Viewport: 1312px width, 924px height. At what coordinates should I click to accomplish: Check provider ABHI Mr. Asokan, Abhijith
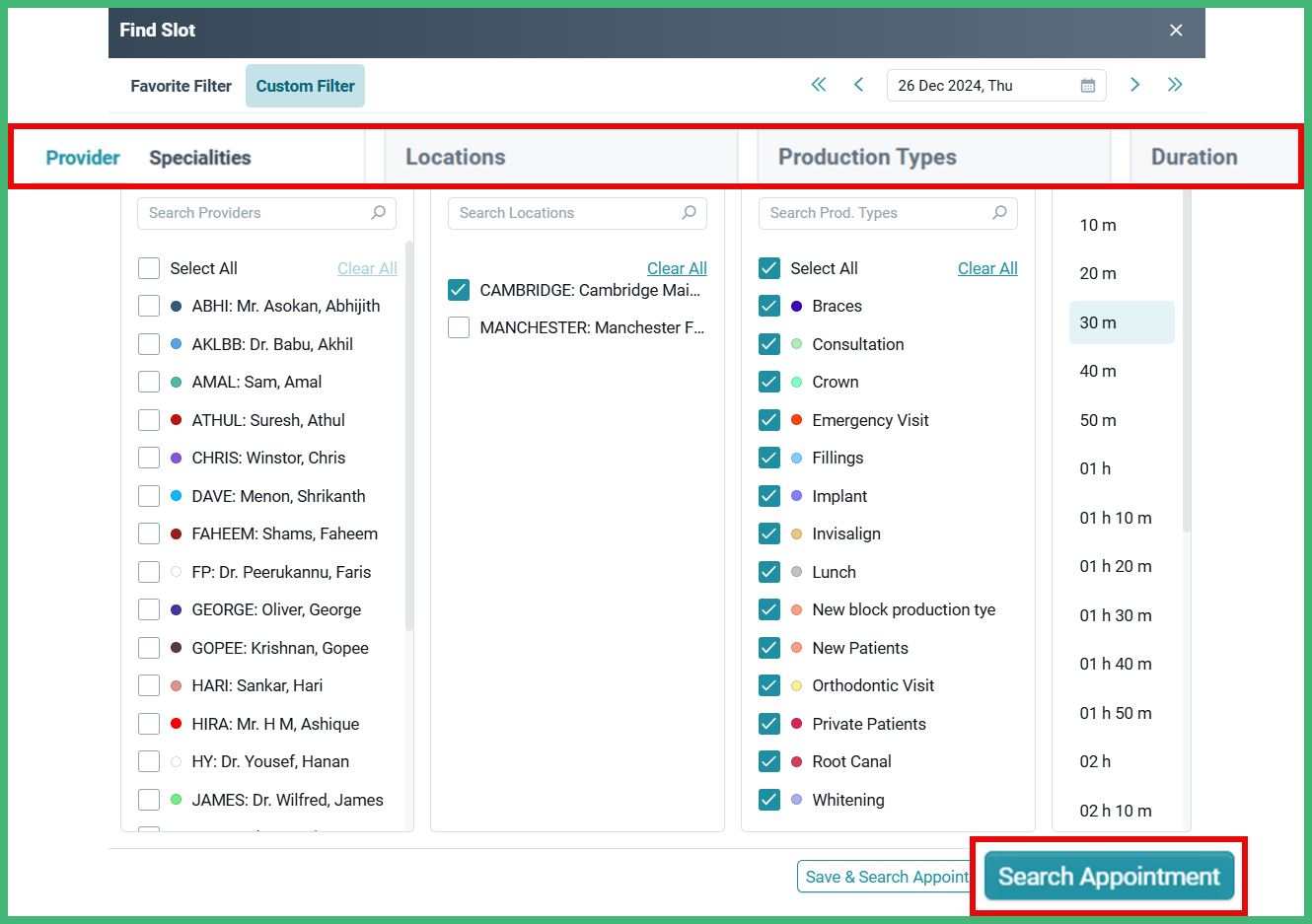click(x=149, y=306)
